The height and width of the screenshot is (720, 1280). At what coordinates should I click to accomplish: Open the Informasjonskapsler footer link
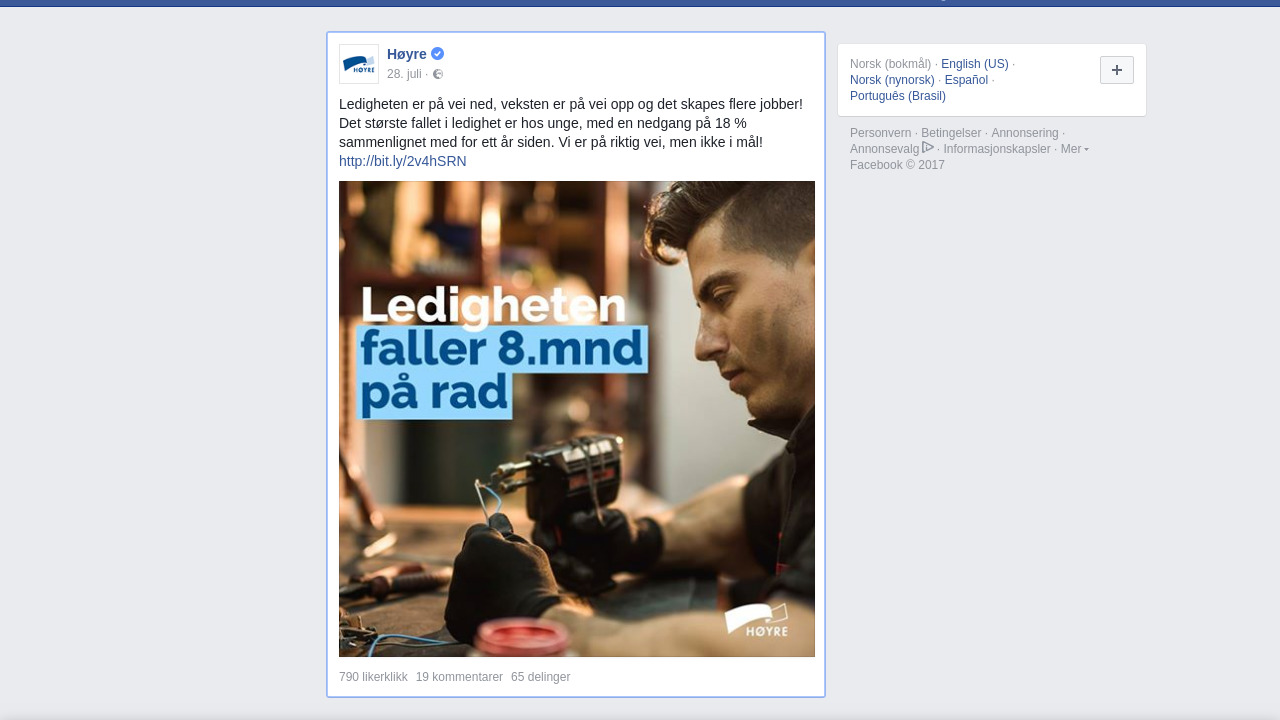click(x=997, y=149)
